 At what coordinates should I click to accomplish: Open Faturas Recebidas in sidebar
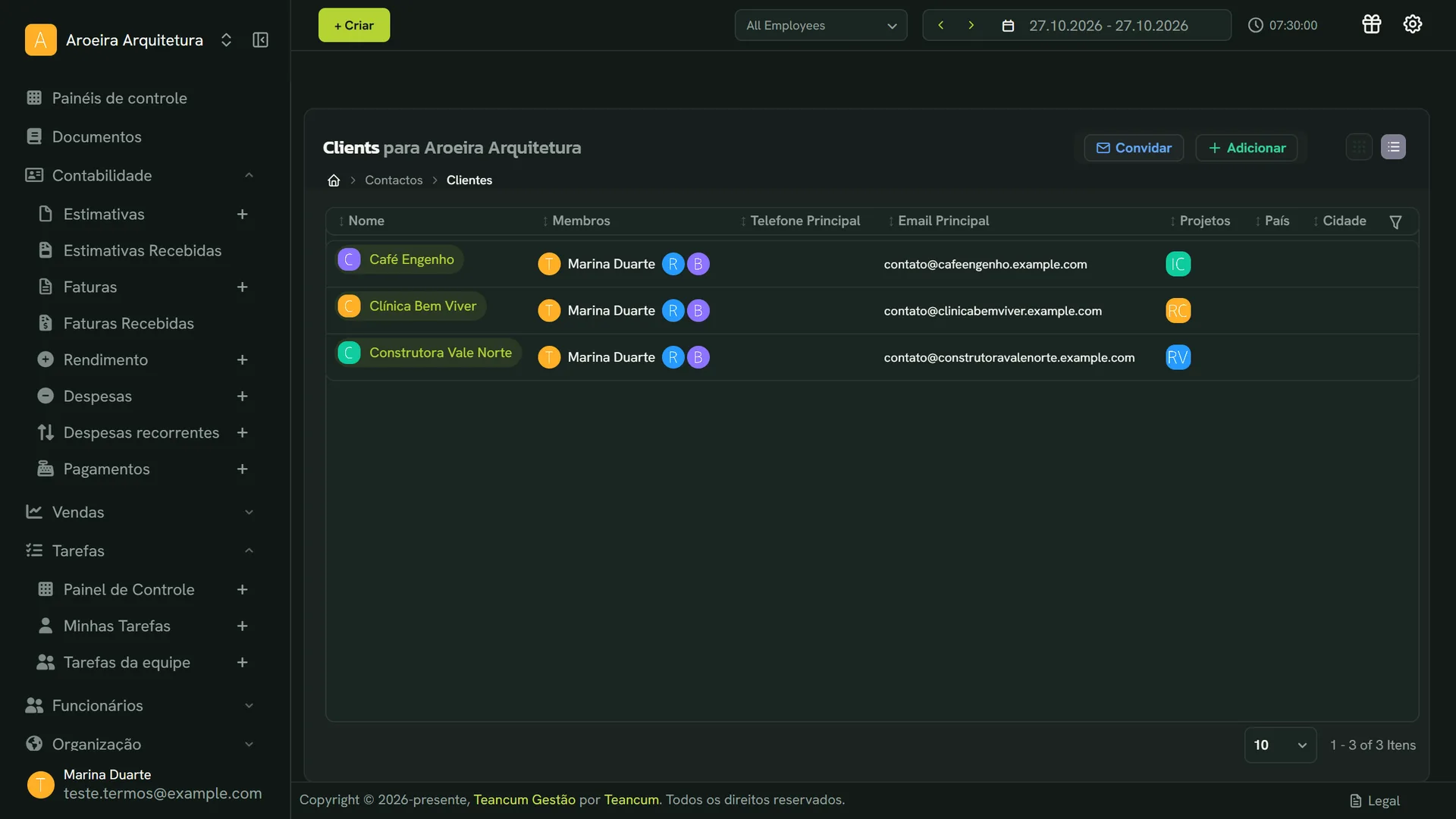click(x=116, y=323)
